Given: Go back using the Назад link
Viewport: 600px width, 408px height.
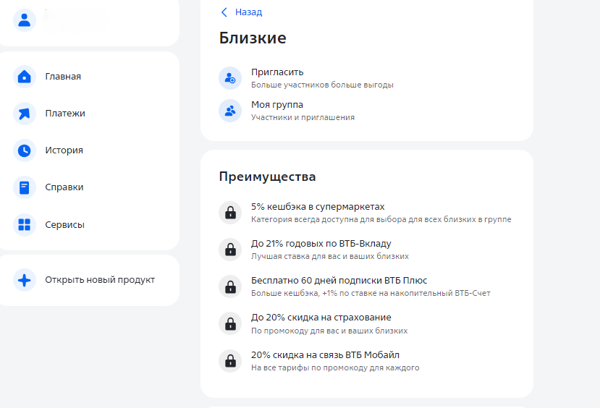Looking at the screenshot, I should [x=248, y=12].
